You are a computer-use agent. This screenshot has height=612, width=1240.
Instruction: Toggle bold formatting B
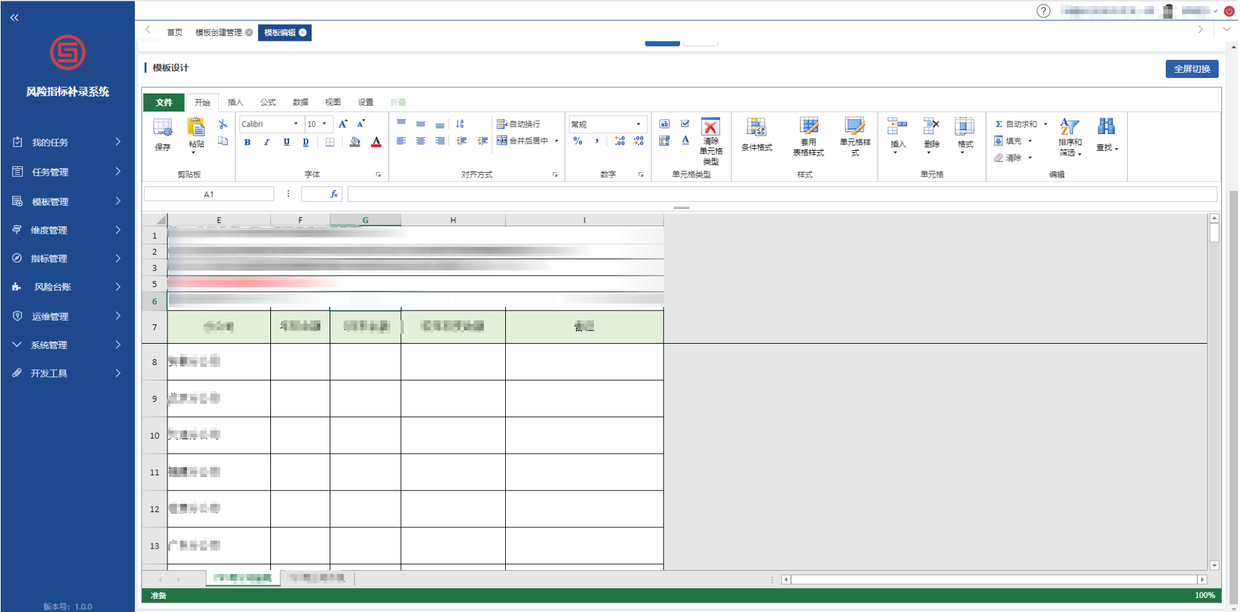(x=248, y=142)
